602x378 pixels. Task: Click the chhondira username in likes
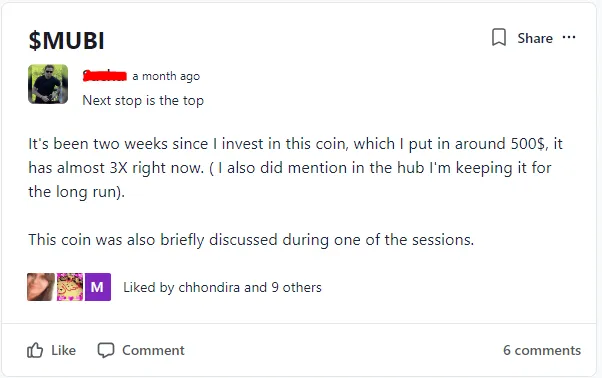(209, 287)
